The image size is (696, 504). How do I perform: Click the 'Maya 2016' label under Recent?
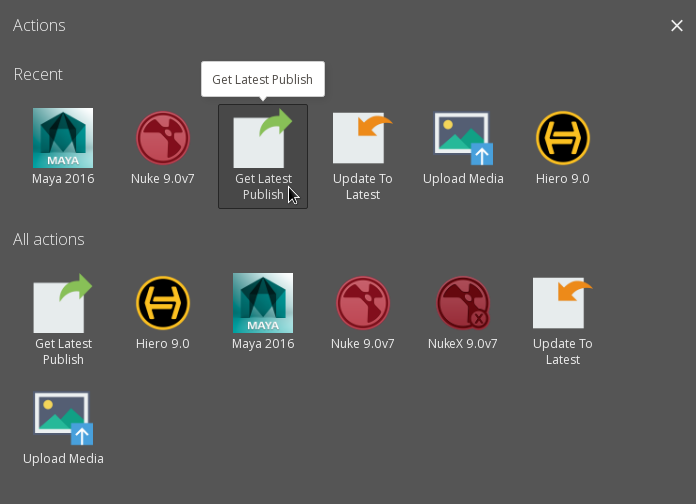(x=63, y=179)
